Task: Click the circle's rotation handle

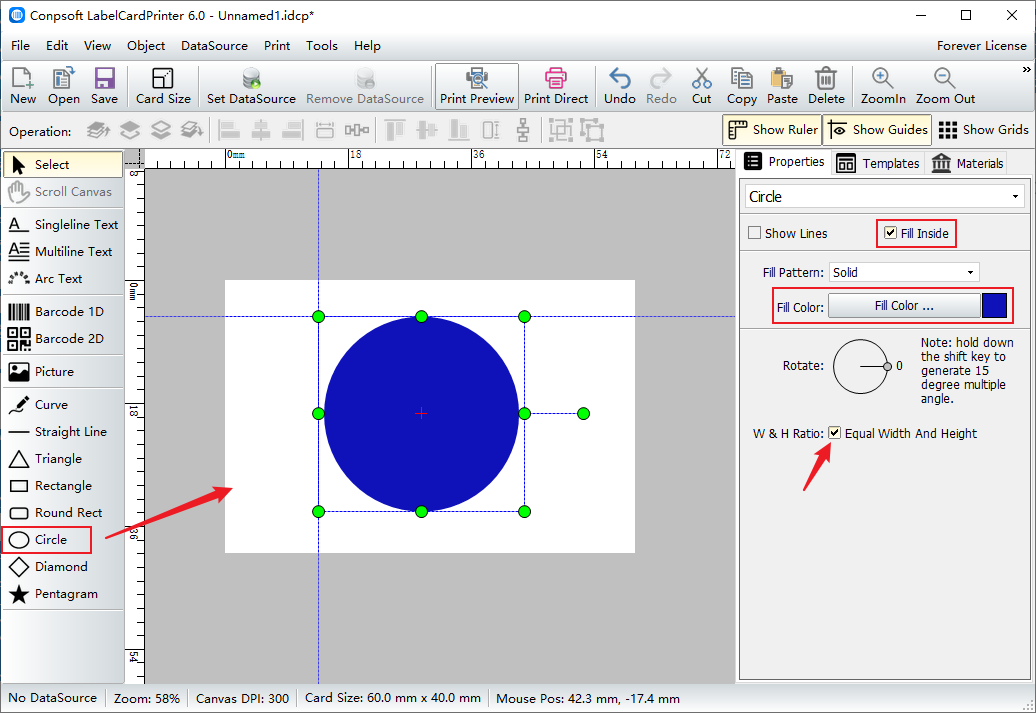Action: point(583,414)
